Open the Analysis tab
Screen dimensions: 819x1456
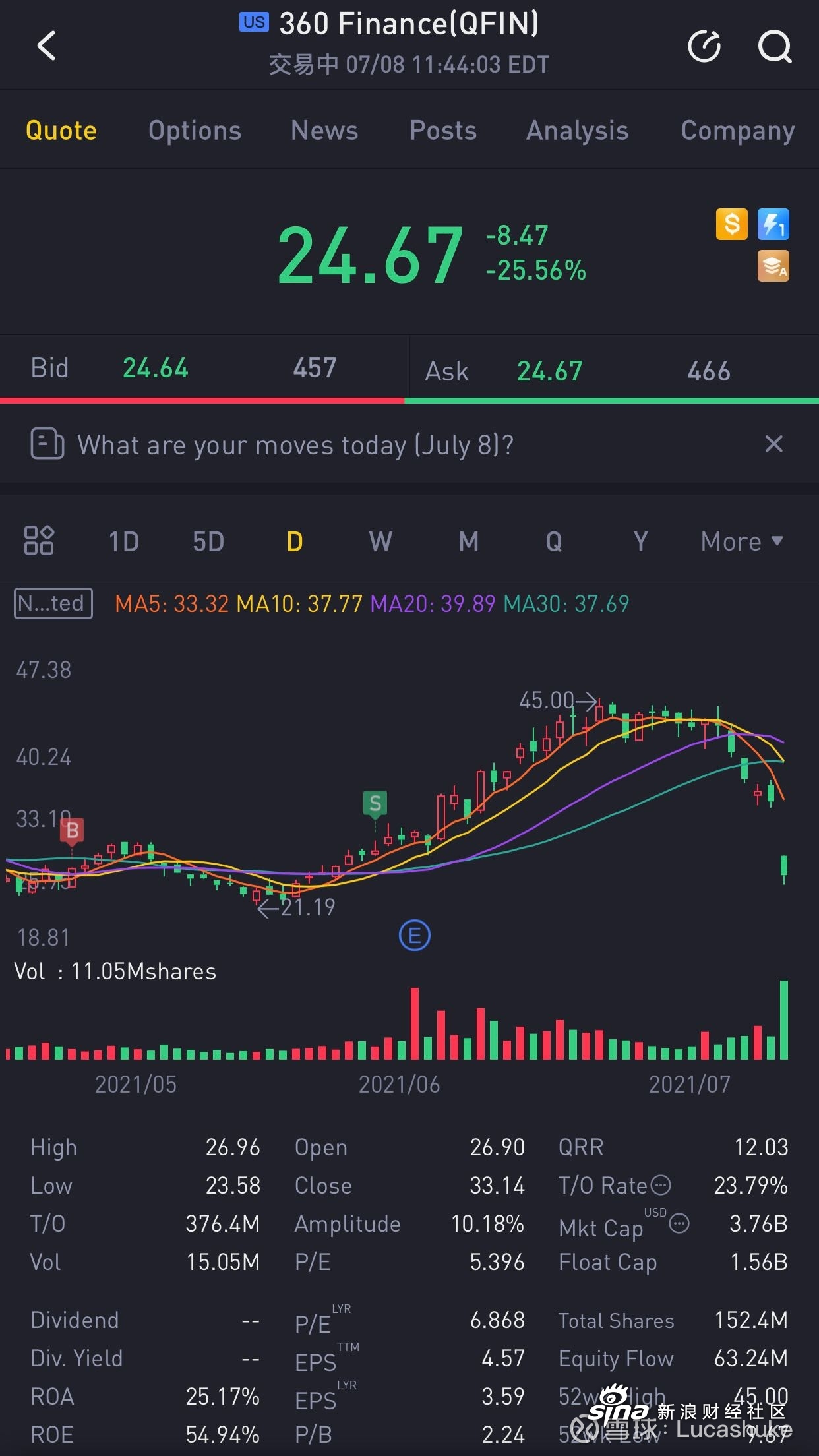577,131
